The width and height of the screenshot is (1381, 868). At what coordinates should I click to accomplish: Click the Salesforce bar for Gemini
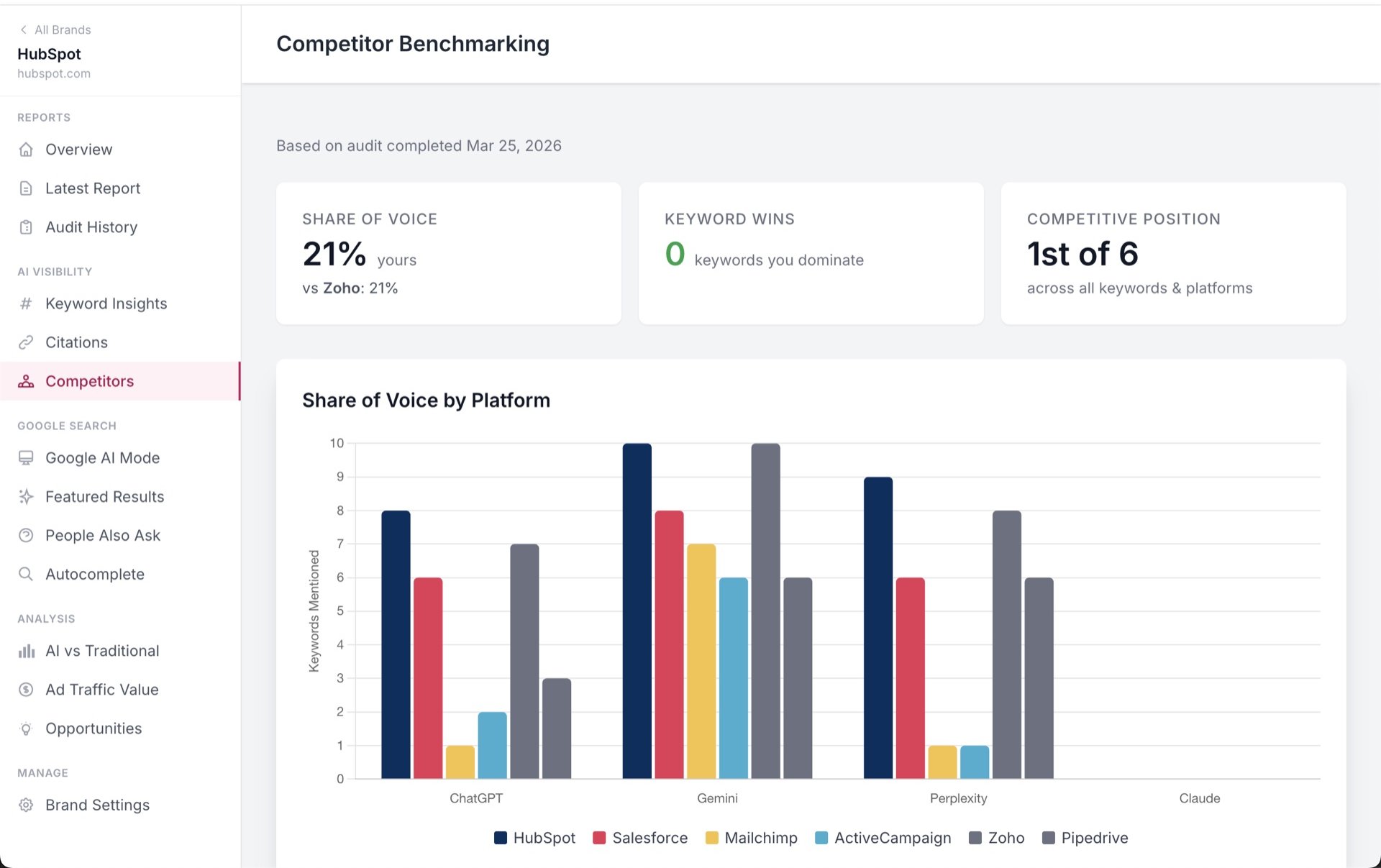pos(669,644)
